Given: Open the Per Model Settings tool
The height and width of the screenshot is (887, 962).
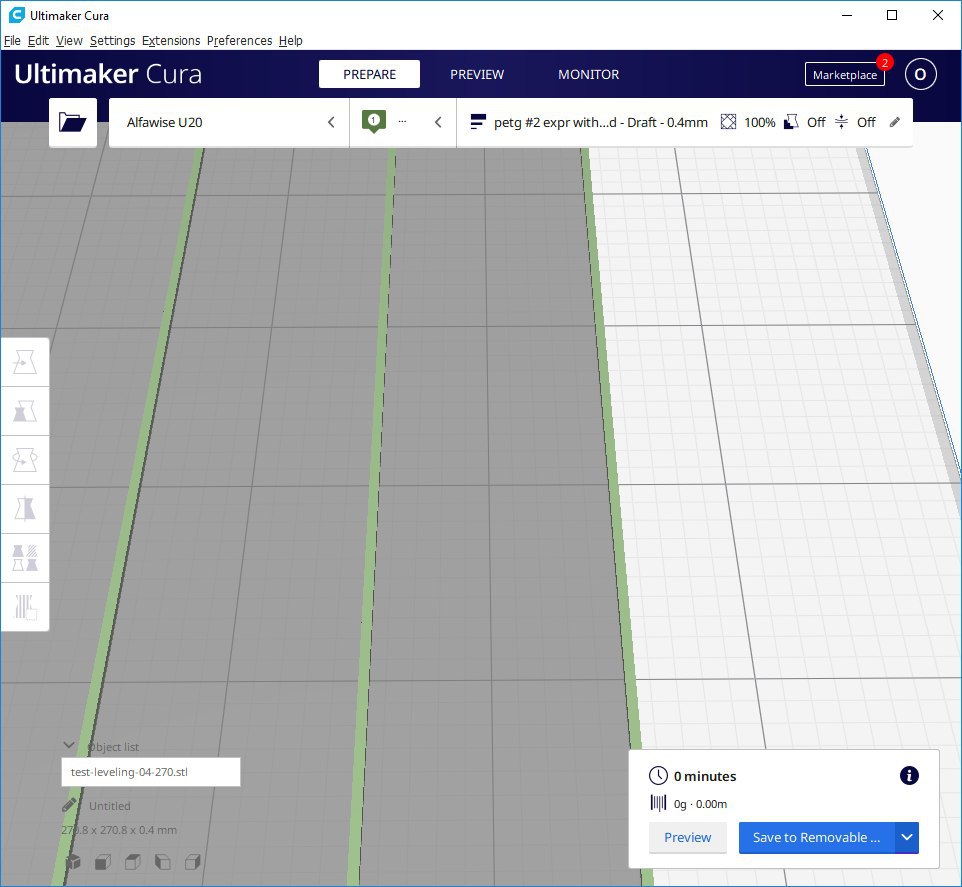Looking at the screenshot, I should click(x=25, y=558).
